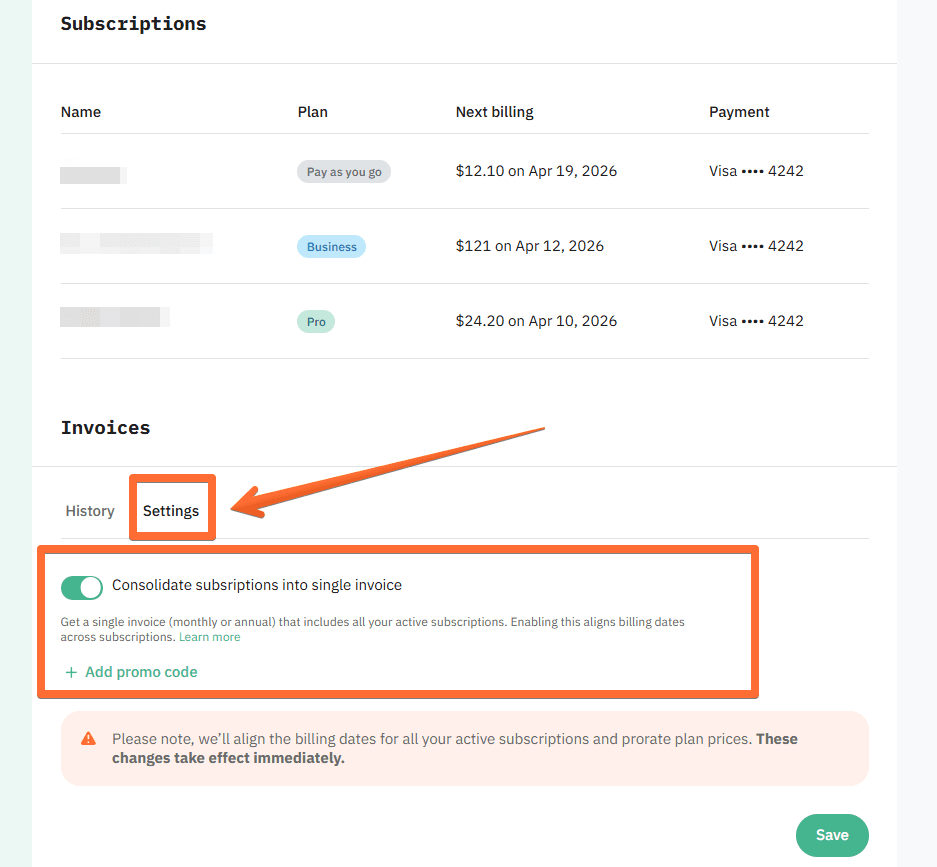Select the $121 on Apr 12, 2026 billing entry
This screenshot has height=867, width=937.
point(530,246)
